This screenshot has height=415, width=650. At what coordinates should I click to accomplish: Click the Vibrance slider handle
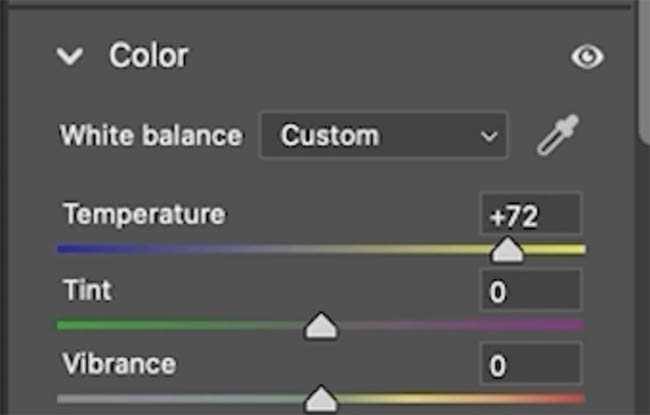(x=321, y=399)
